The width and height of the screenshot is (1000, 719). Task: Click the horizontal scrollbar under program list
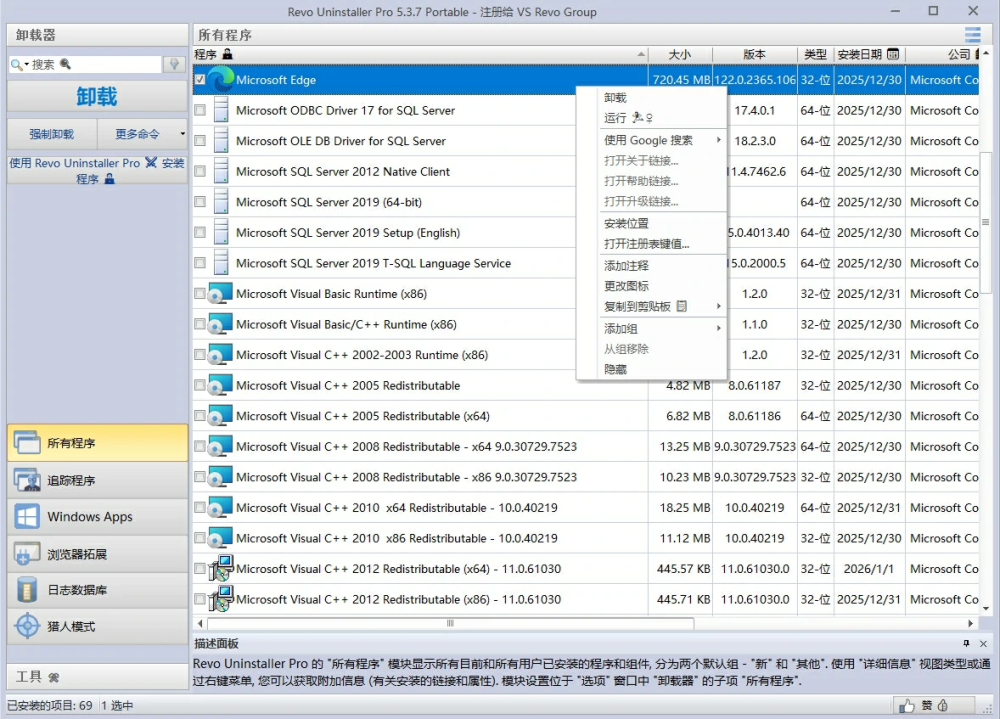(450, 623)
